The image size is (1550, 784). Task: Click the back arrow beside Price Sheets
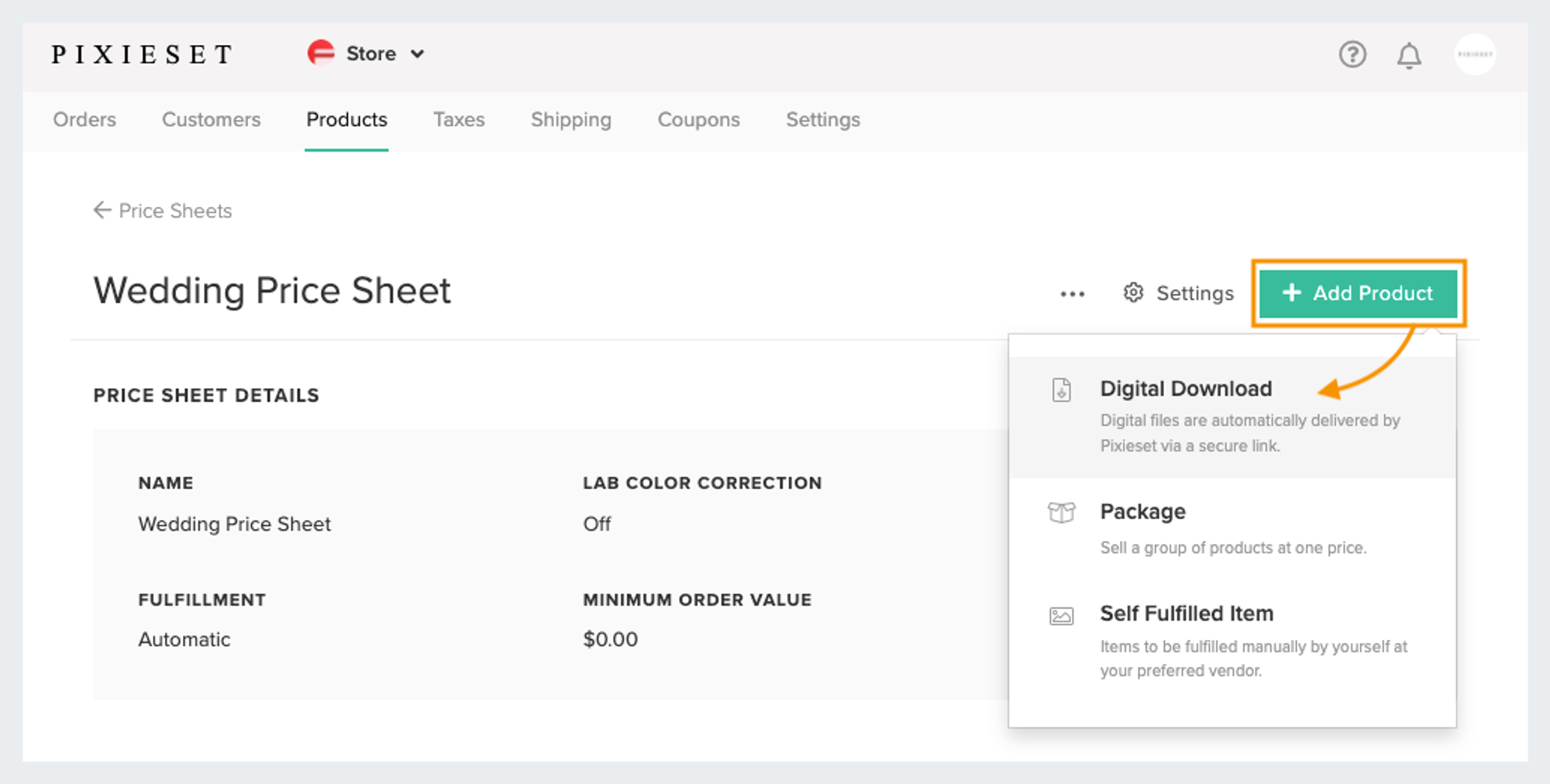[102, 211]
